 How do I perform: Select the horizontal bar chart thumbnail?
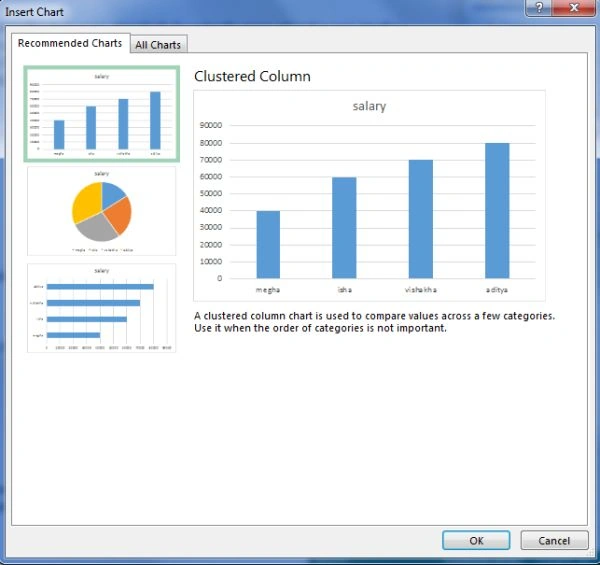click(x=101, y=308)
